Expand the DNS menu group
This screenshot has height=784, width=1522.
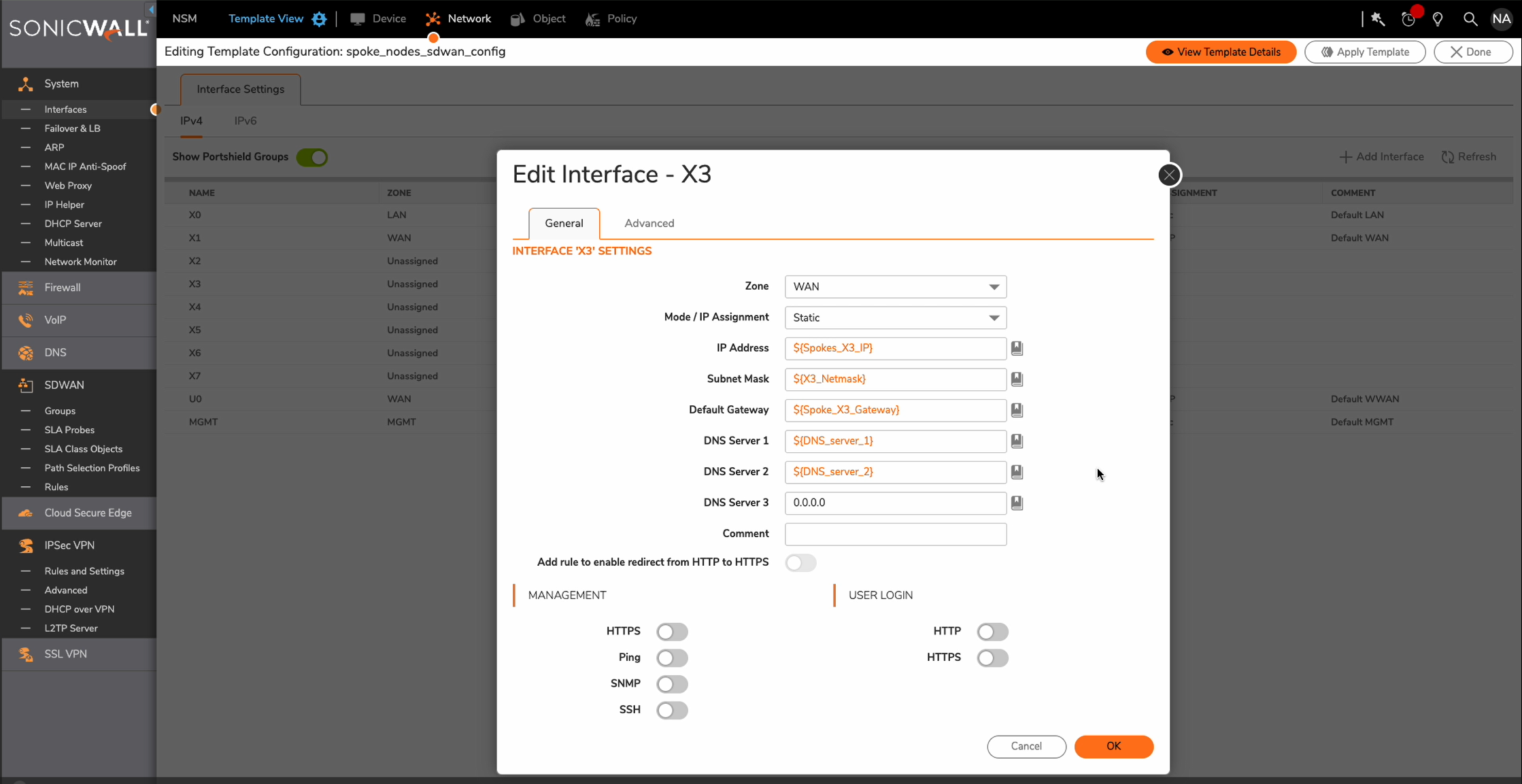79,353
